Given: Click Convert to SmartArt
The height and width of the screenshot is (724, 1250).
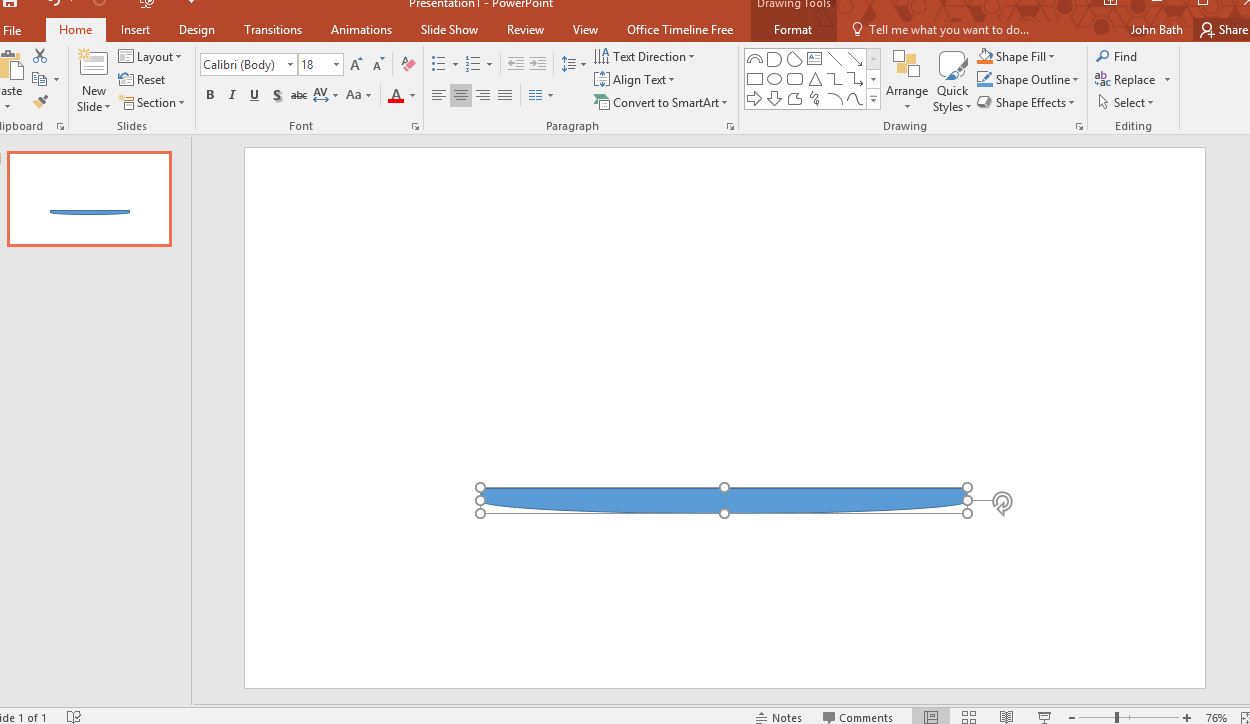Looking at the screenshot, I should coord(660,102).
